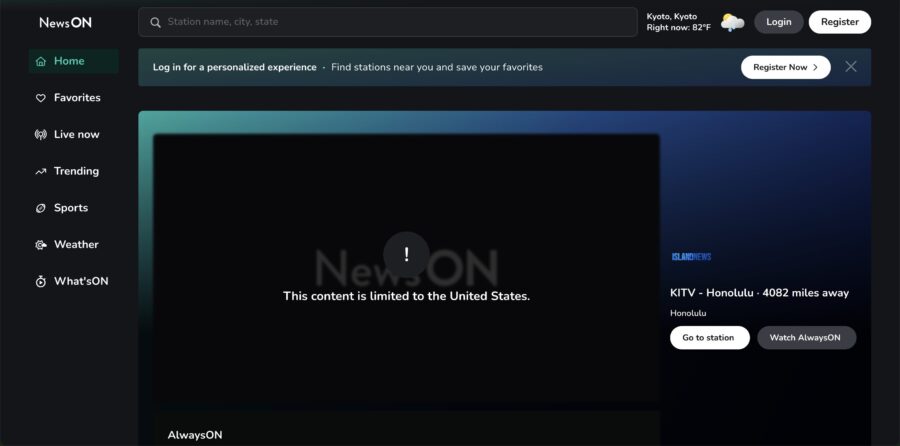This screenshot has width=900, height=446.
Task: Open the Home menu item
Action: coord(73,61)
